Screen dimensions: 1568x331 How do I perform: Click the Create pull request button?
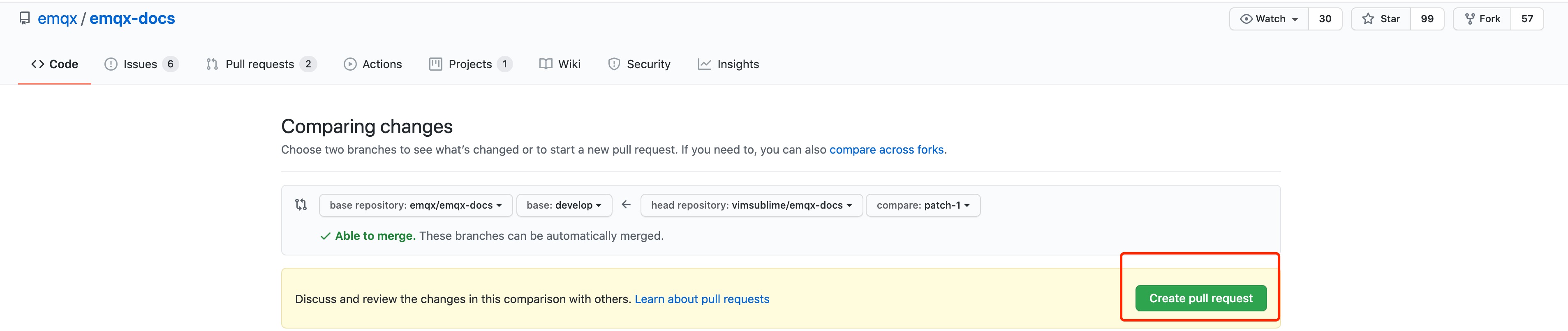point(1201,298)
